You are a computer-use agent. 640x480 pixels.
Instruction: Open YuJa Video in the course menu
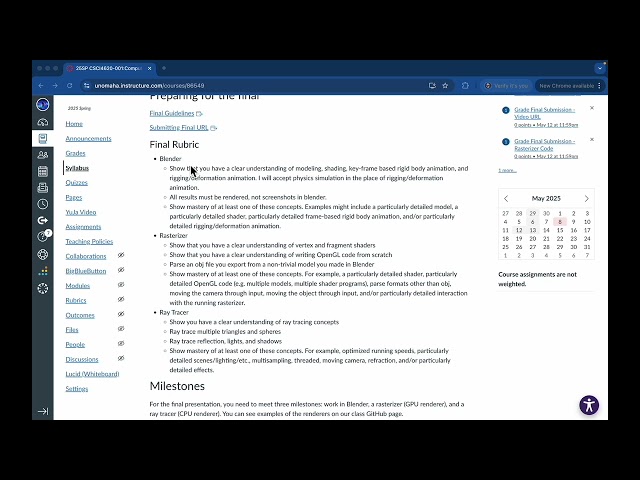81,212
